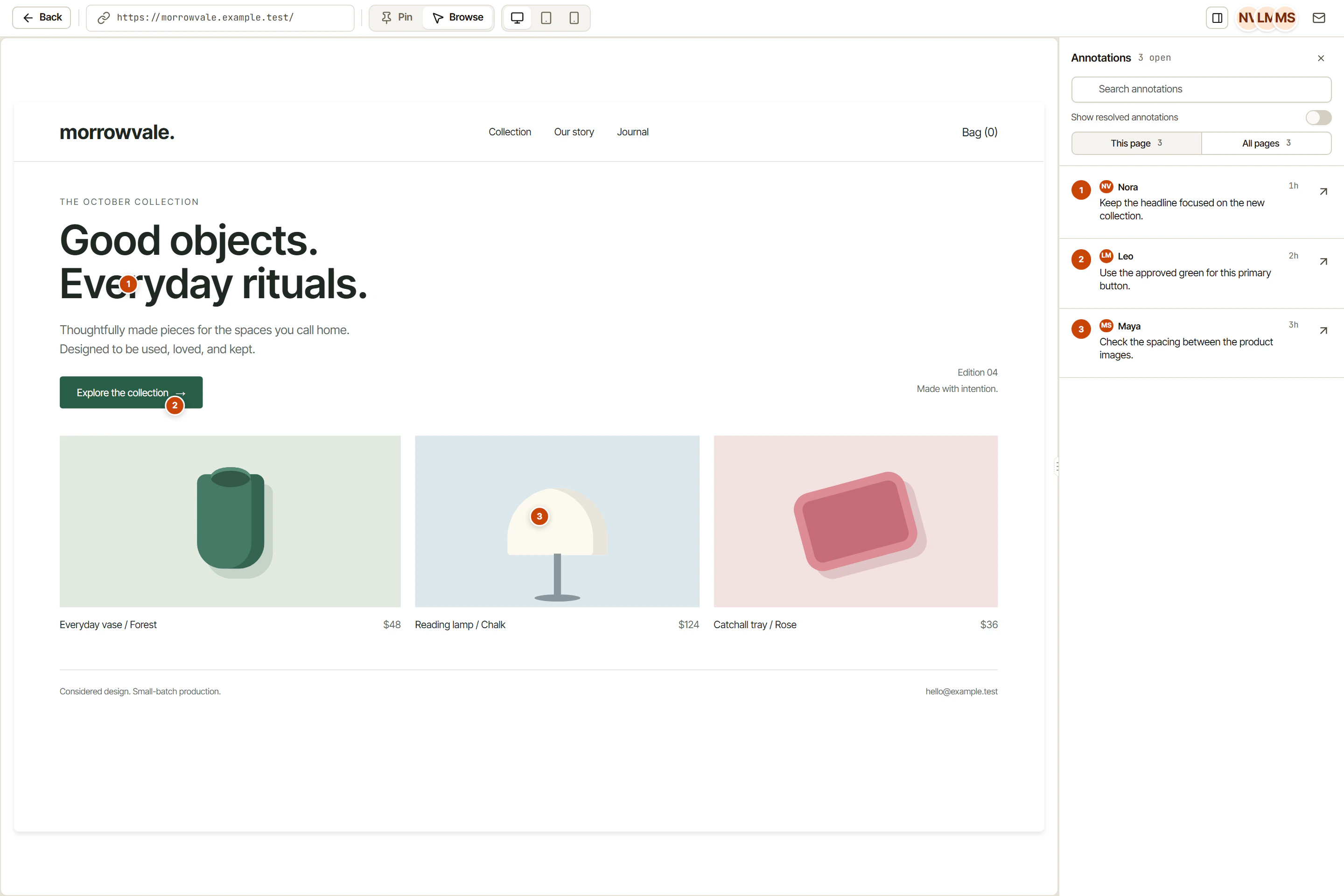Click the panel resize handle grip
The image size is (1344, 896).
1057,466
